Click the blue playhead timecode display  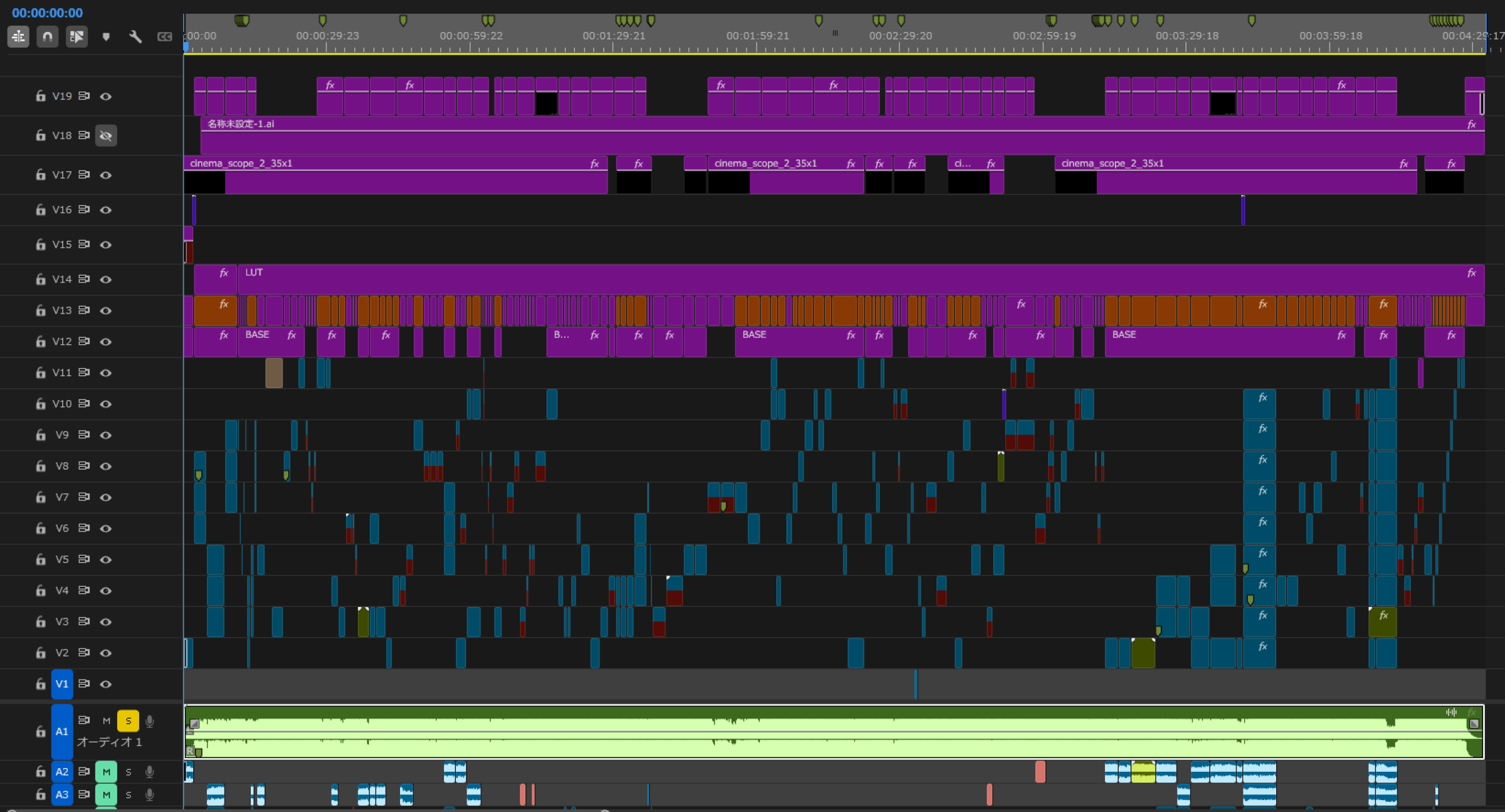pos(47,13)
